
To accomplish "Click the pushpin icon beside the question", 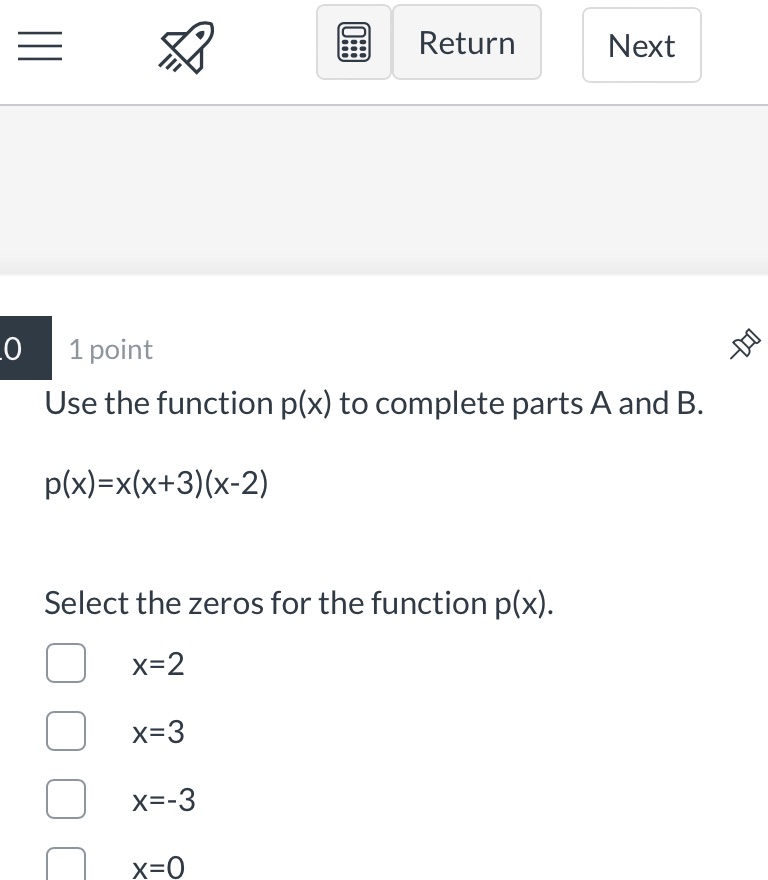I will click(x=745, y=344).
